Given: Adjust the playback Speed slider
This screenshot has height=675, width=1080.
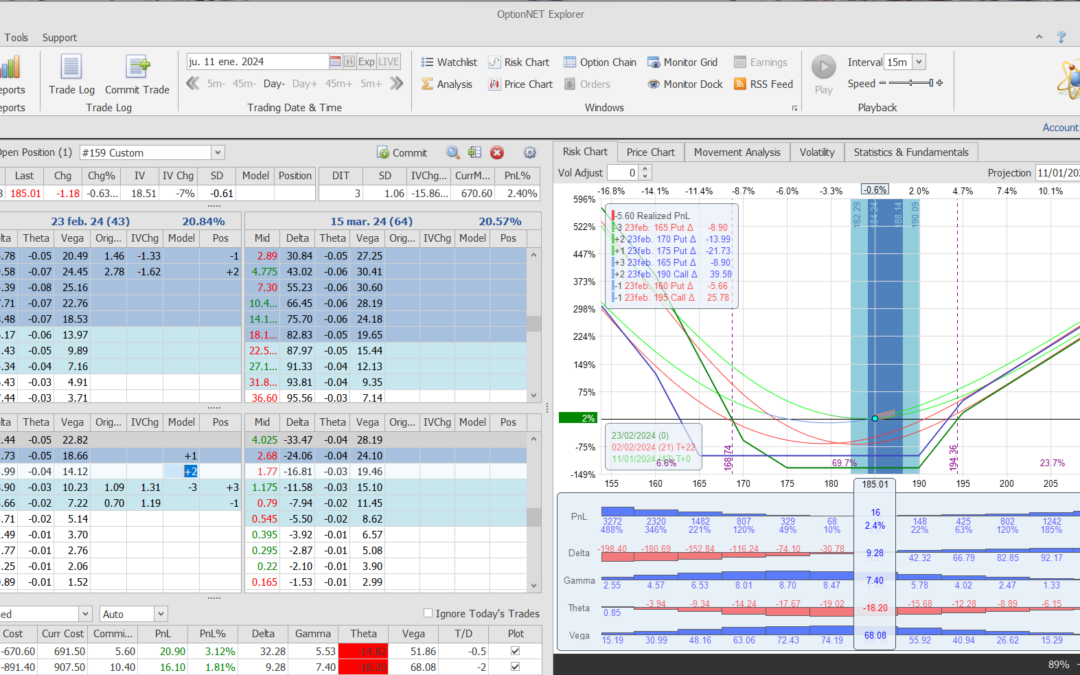Looking at the screenshot, I should point(909,84).
